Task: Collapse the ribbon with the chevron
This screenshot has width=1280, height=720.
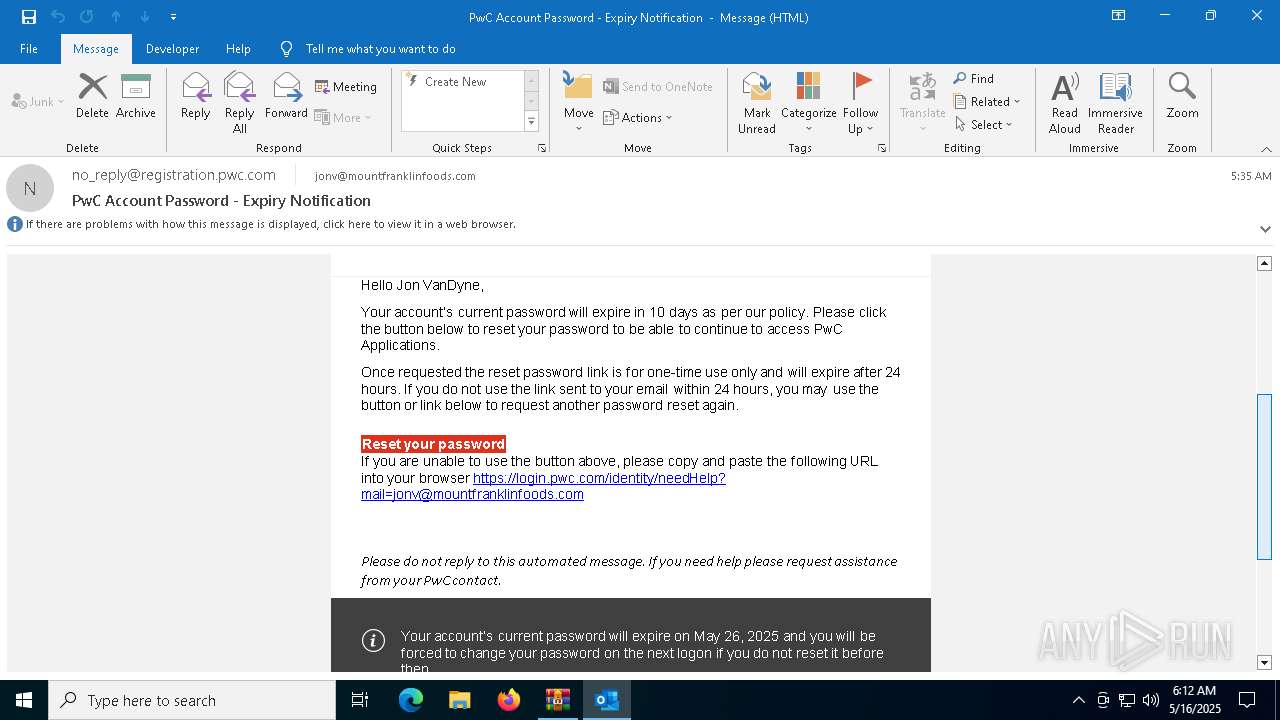Action: [1266, 149]
